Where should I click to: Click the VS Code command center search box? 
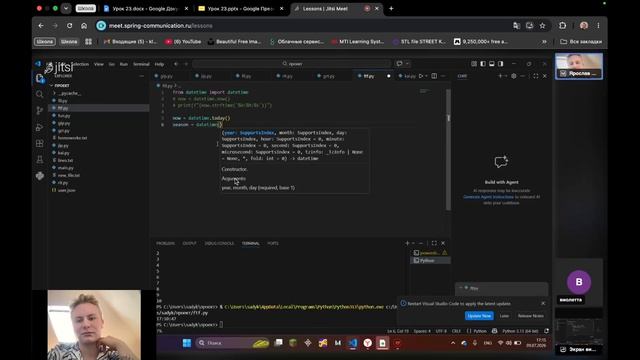tap(291, 64)
